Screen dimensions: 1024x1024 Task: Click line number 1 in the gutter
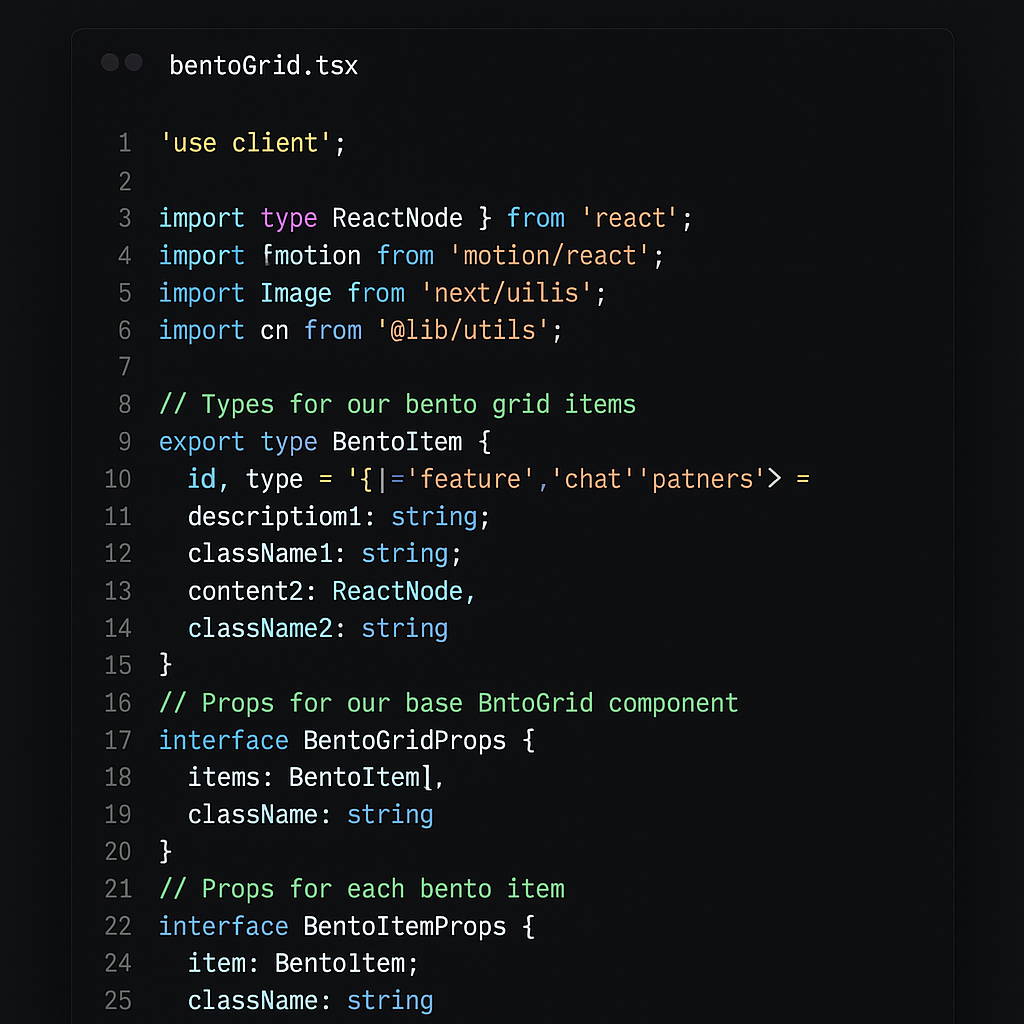124,144
